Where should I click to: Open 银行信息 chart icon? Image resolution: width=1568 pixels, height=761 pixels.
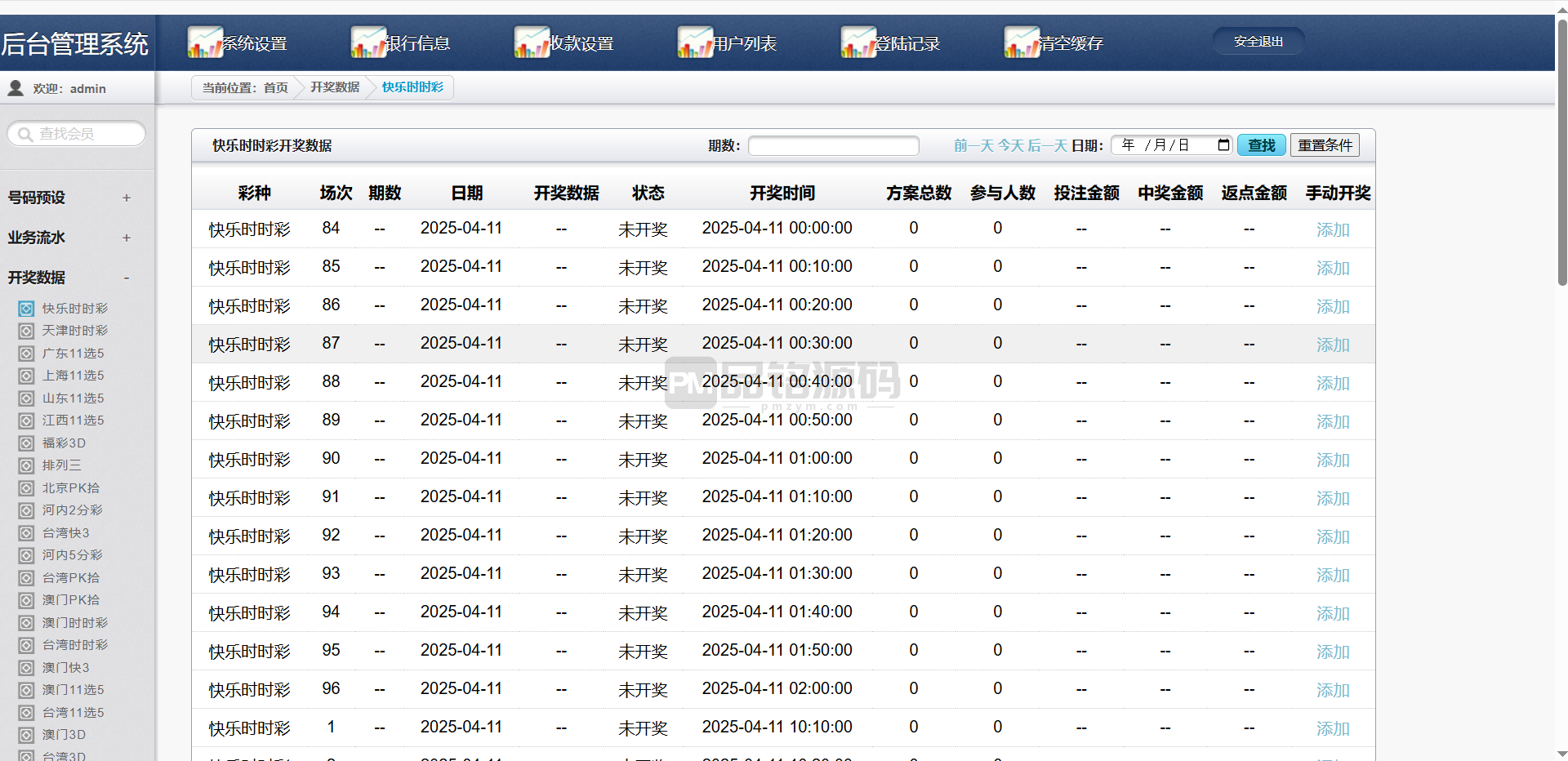click(x=368, y=42)
